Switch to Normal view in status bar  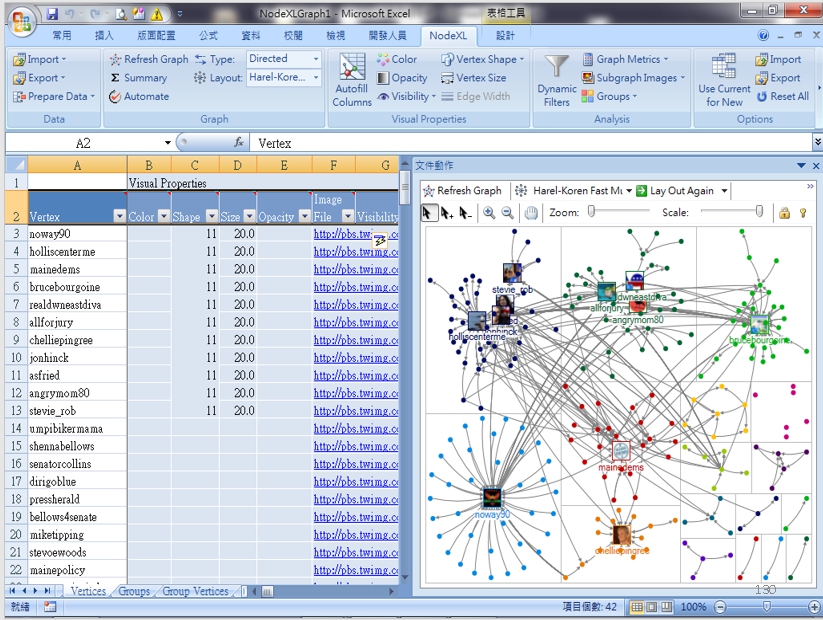[636, 607]
